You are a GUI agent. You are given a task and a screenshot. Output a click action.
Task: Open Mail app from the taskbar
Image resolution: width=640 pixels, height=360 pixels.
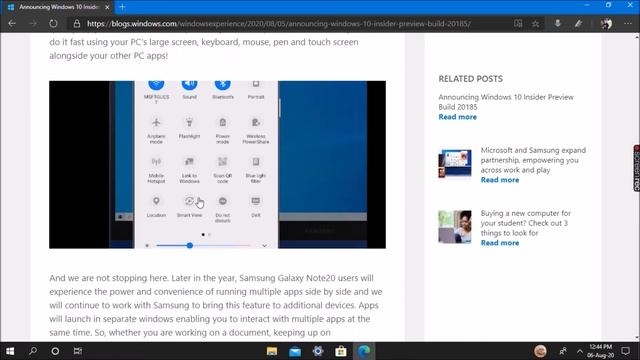[295, 351]
